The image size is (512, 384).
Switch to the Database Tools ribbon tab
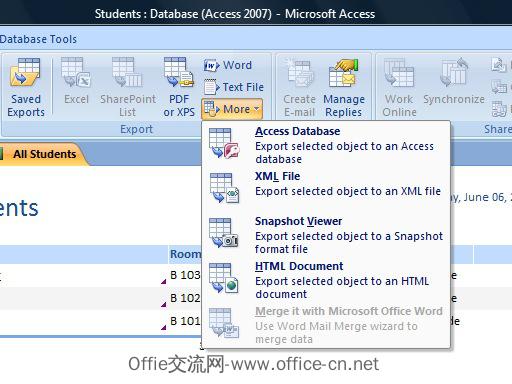click(38, 39)
